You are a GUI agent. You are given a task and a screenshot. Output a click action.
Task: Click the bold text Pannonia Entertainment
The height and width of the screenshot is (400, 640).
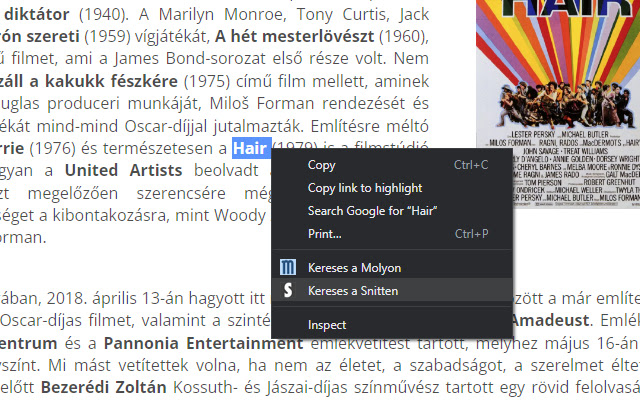pos(203,343)
